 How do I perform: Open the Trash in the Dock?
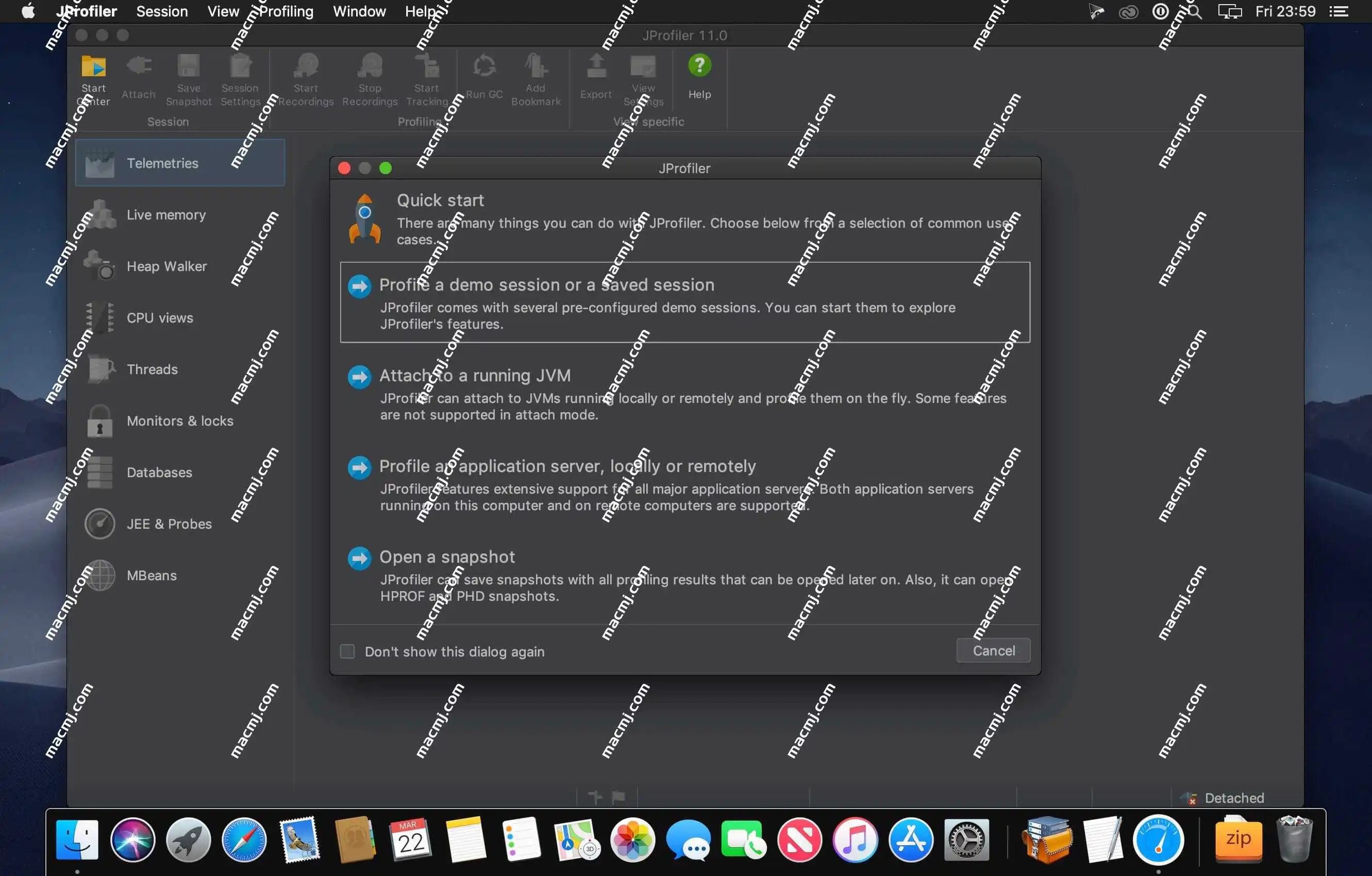[1295, 839]
